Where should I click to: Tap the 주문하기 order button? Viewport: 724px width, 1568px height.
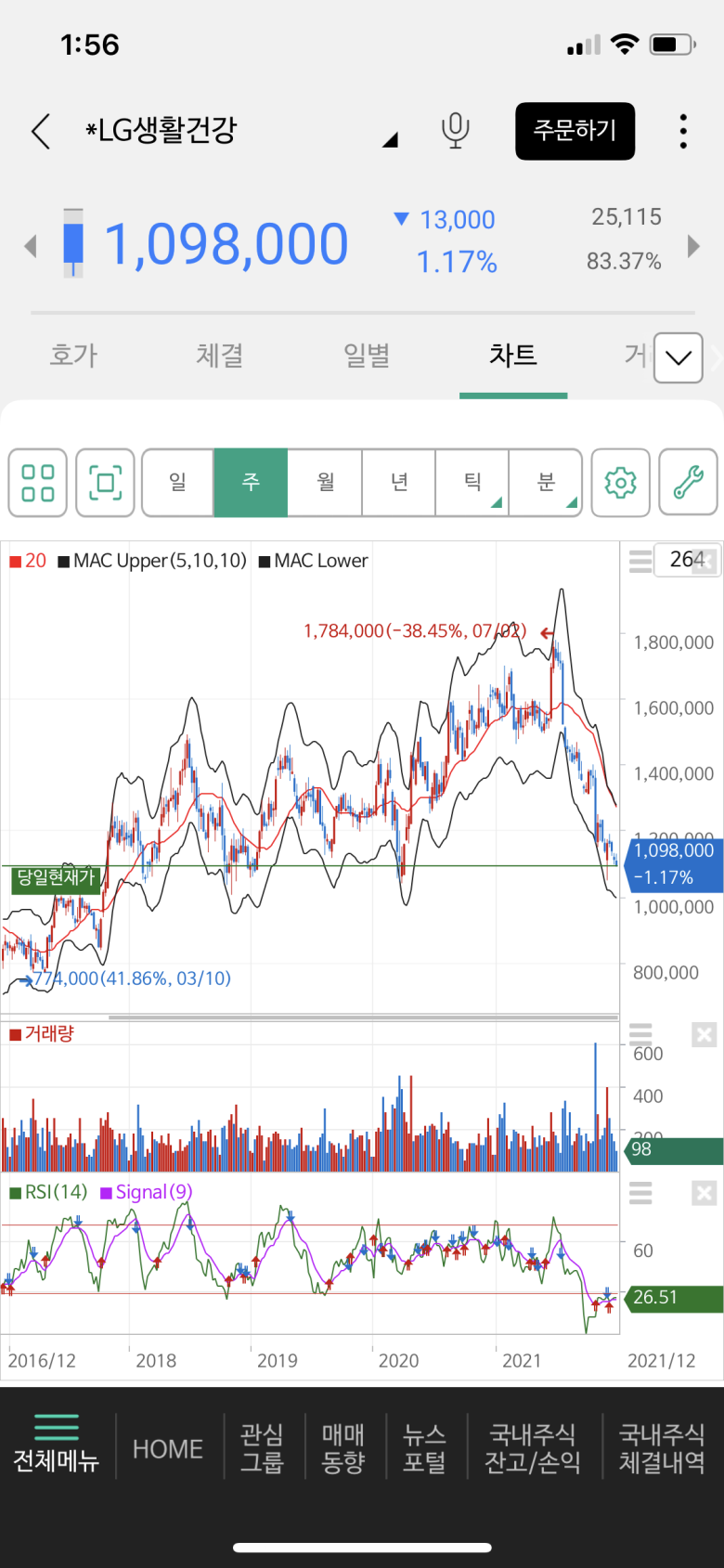(x=575, y=131)
